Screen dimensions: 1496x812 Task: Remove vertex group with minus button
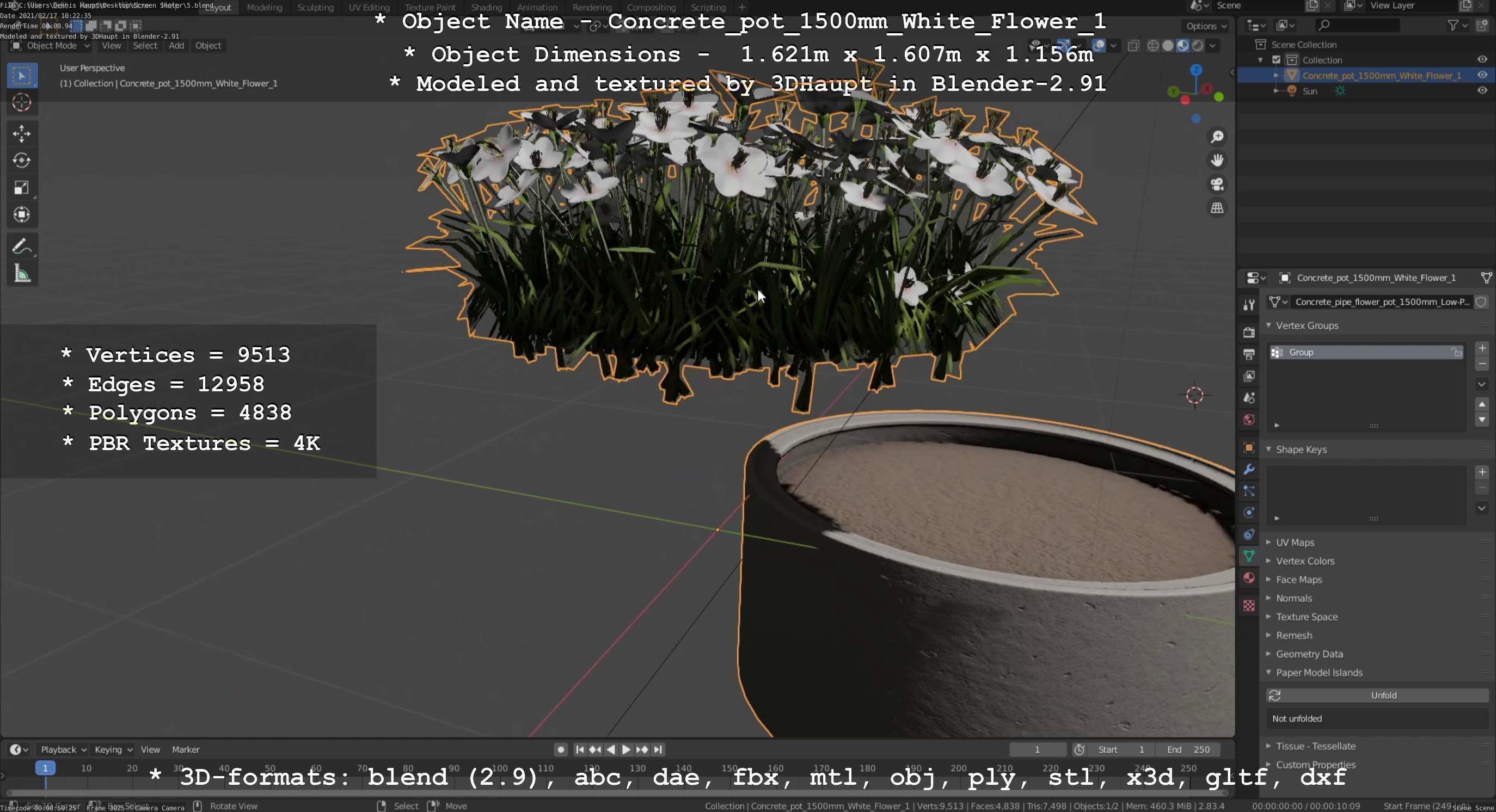pyautogui.click(x=1482, y=365)
